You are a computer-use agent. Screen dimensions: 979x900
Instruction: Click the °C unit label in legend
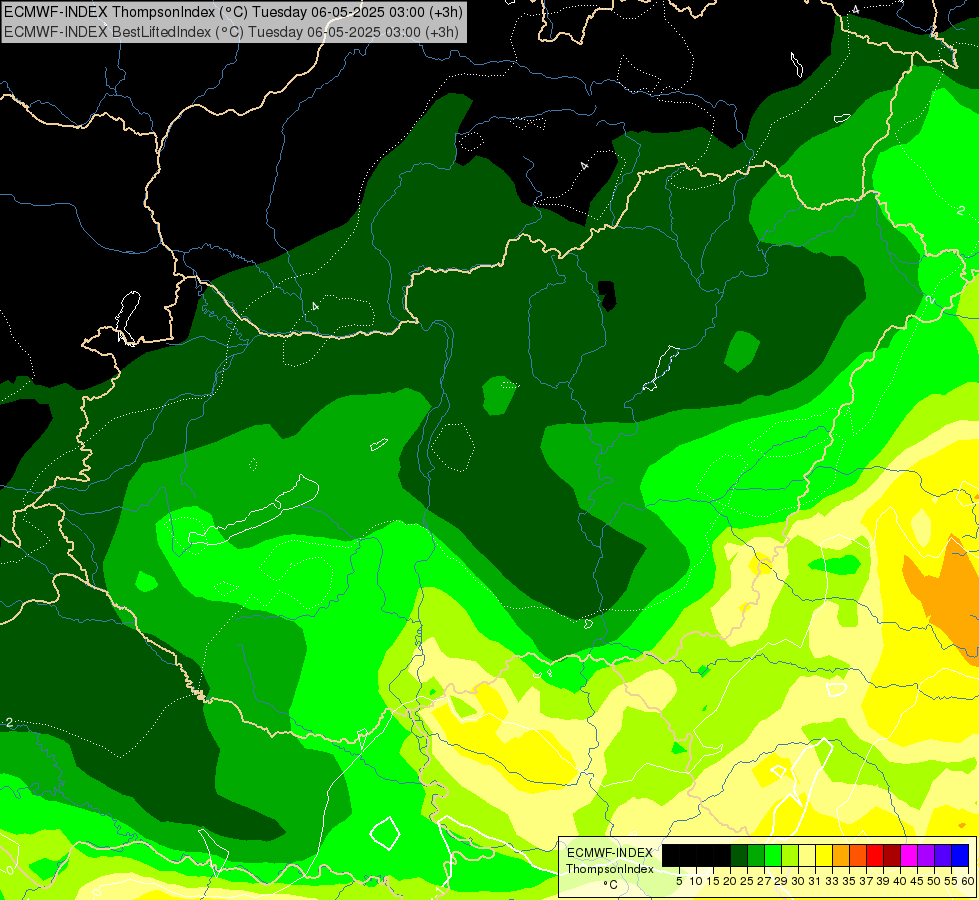[611, 884]
